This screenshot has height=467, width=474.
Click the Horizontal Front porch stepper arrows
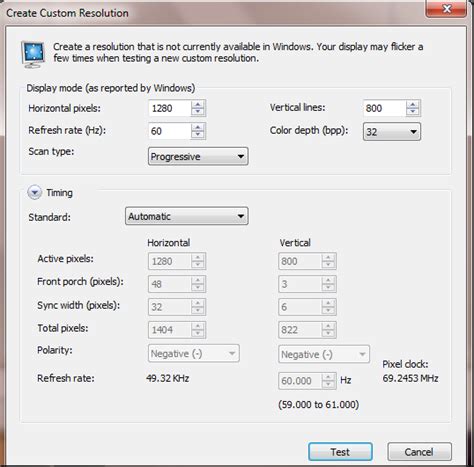pyautogui.click(x=198, y=284)
